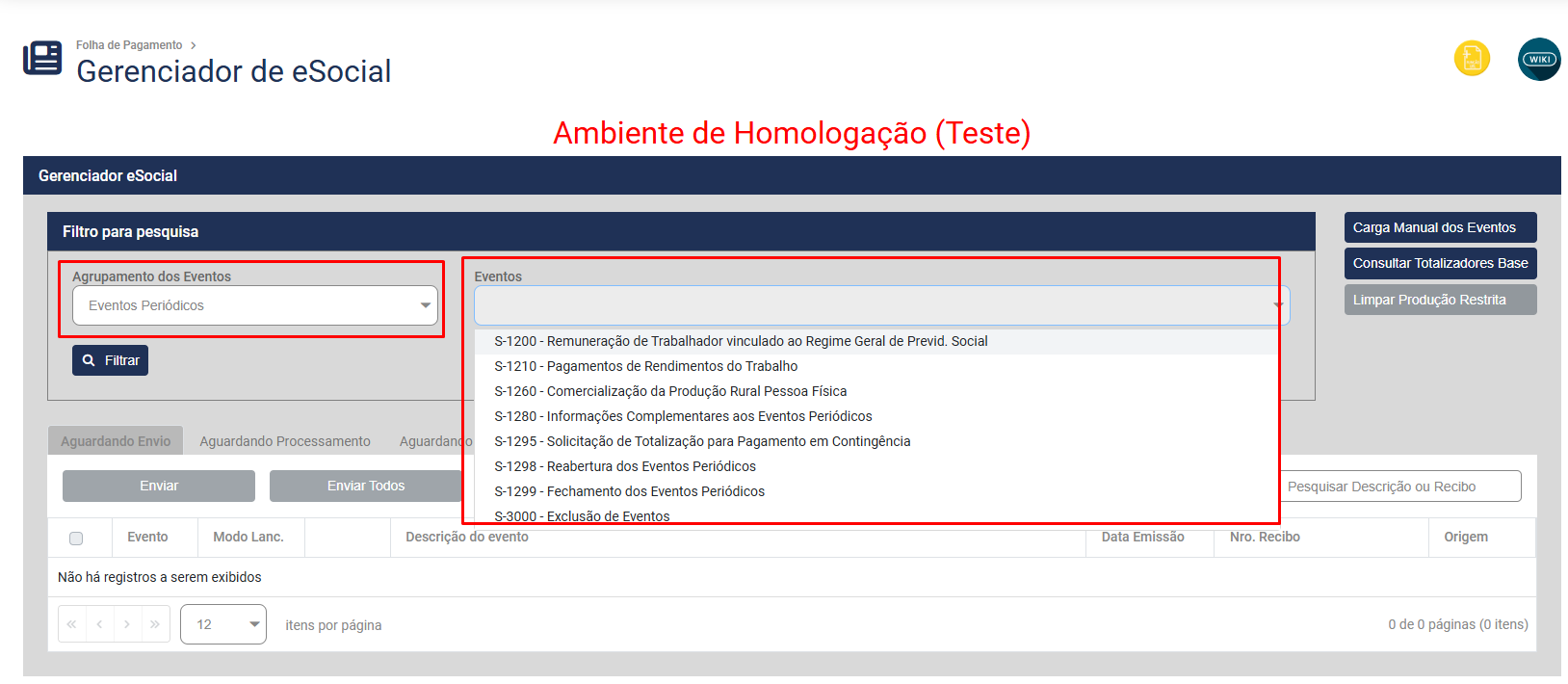This screenshot has width=1568, height=684.
Task: Select S-3000 Exclusão de Eventos option
Action: (x=876, y=515)
